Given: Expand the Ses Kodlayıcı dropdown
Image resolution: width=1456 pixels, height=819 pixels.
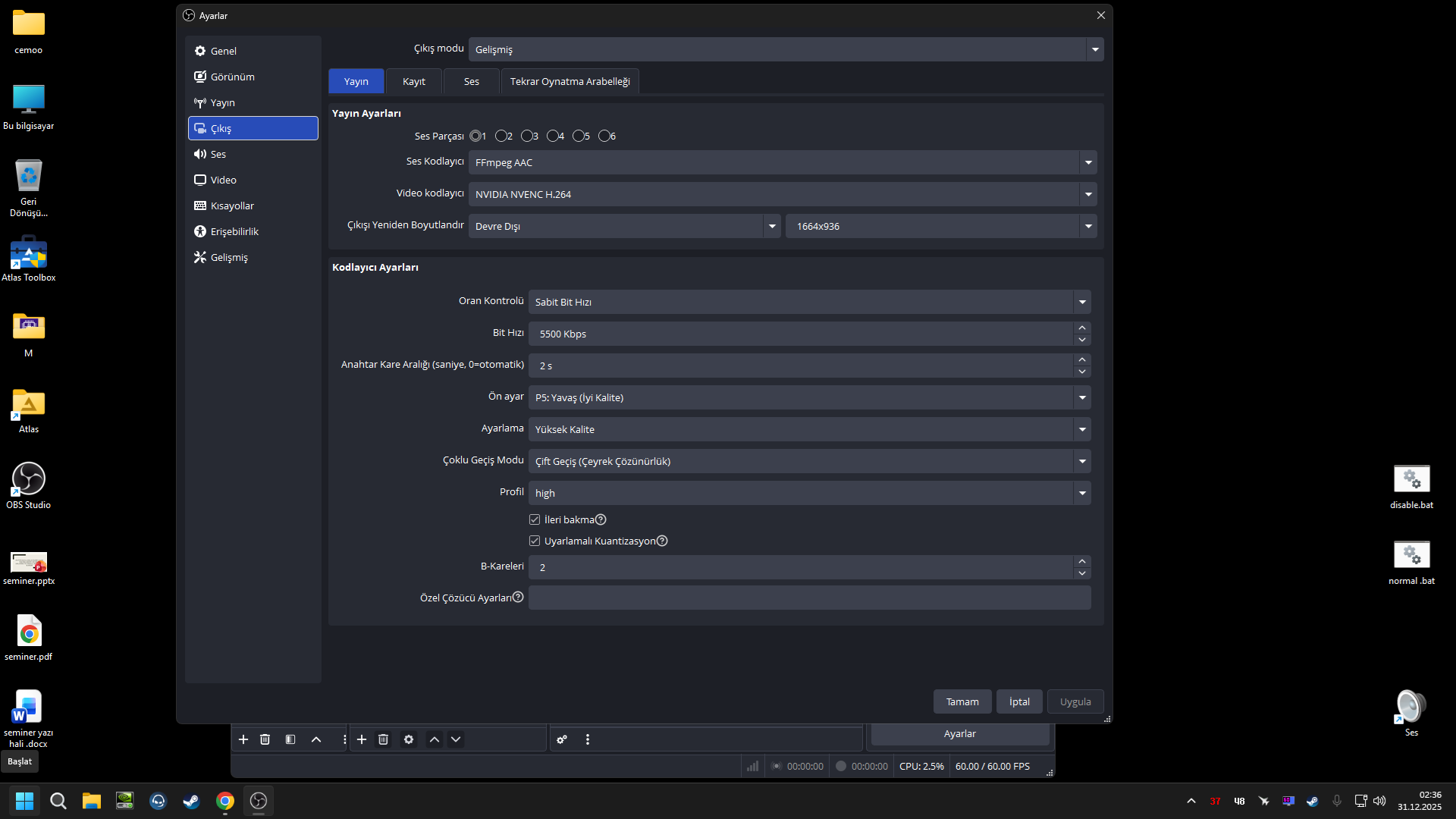Looking at the screenshot, I should click(783, 162).
